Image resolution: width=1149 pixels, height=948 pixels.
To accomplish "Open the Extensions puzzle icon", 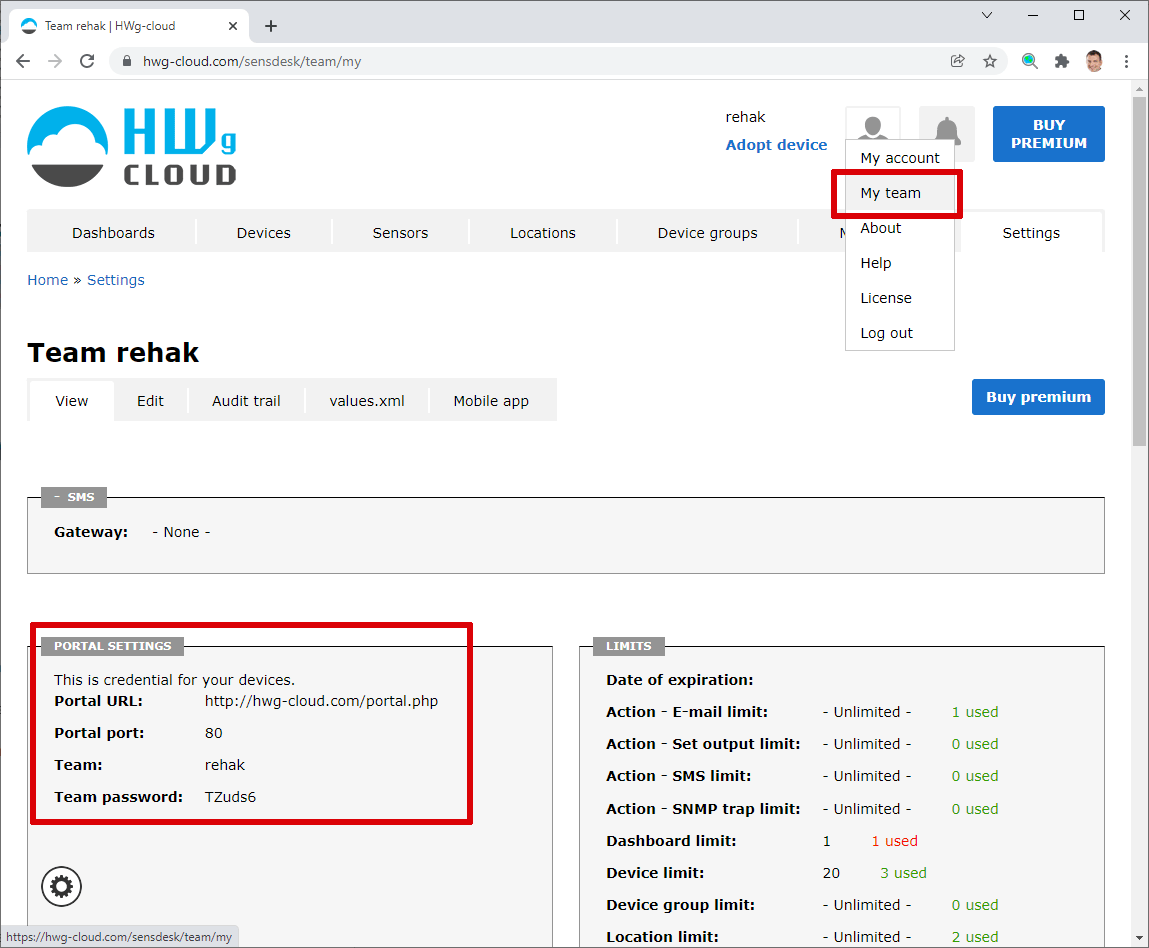I will [1062, 62].
